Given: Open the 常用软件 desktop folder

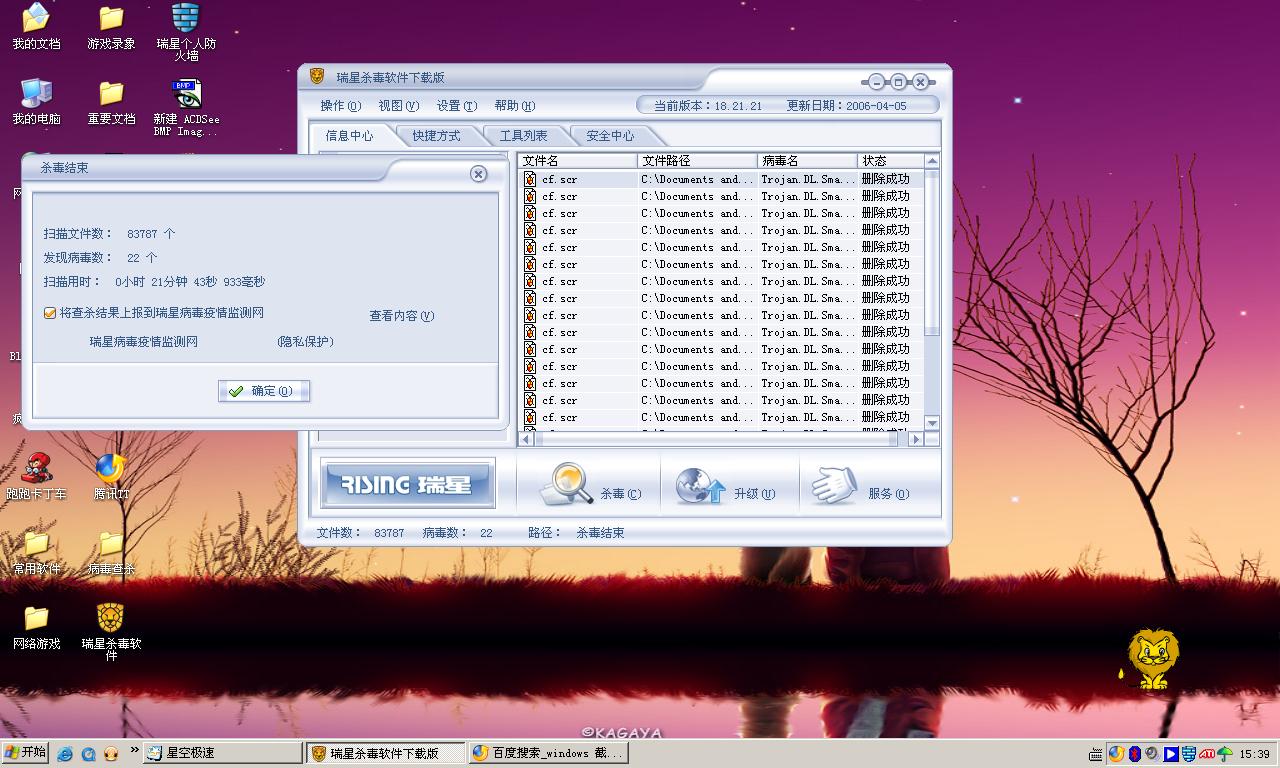Looking at the screenshot, I should 36,552.
